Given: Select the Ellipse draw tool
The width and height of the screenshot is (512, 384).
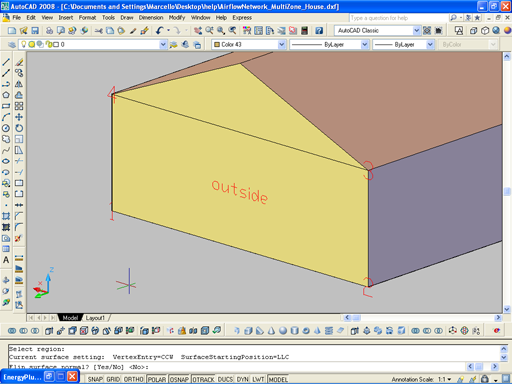Looking at the screenshot, I should click(x=6, y=161).
